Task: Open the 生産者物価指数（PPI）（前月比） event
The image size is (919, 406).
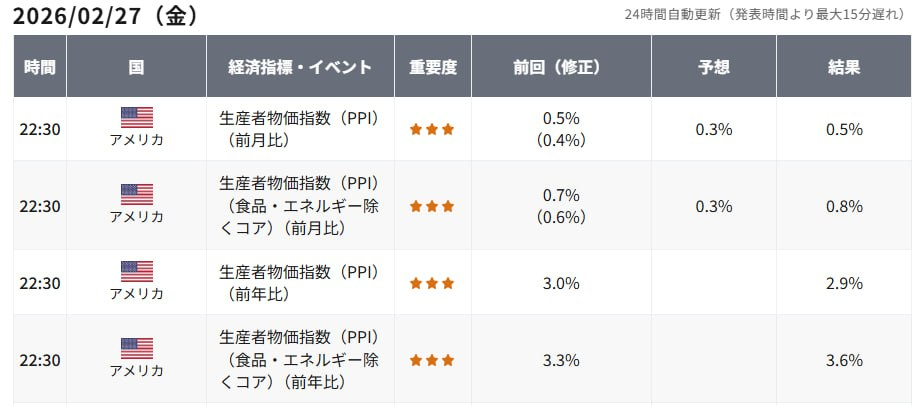Action: click(297, 130)
